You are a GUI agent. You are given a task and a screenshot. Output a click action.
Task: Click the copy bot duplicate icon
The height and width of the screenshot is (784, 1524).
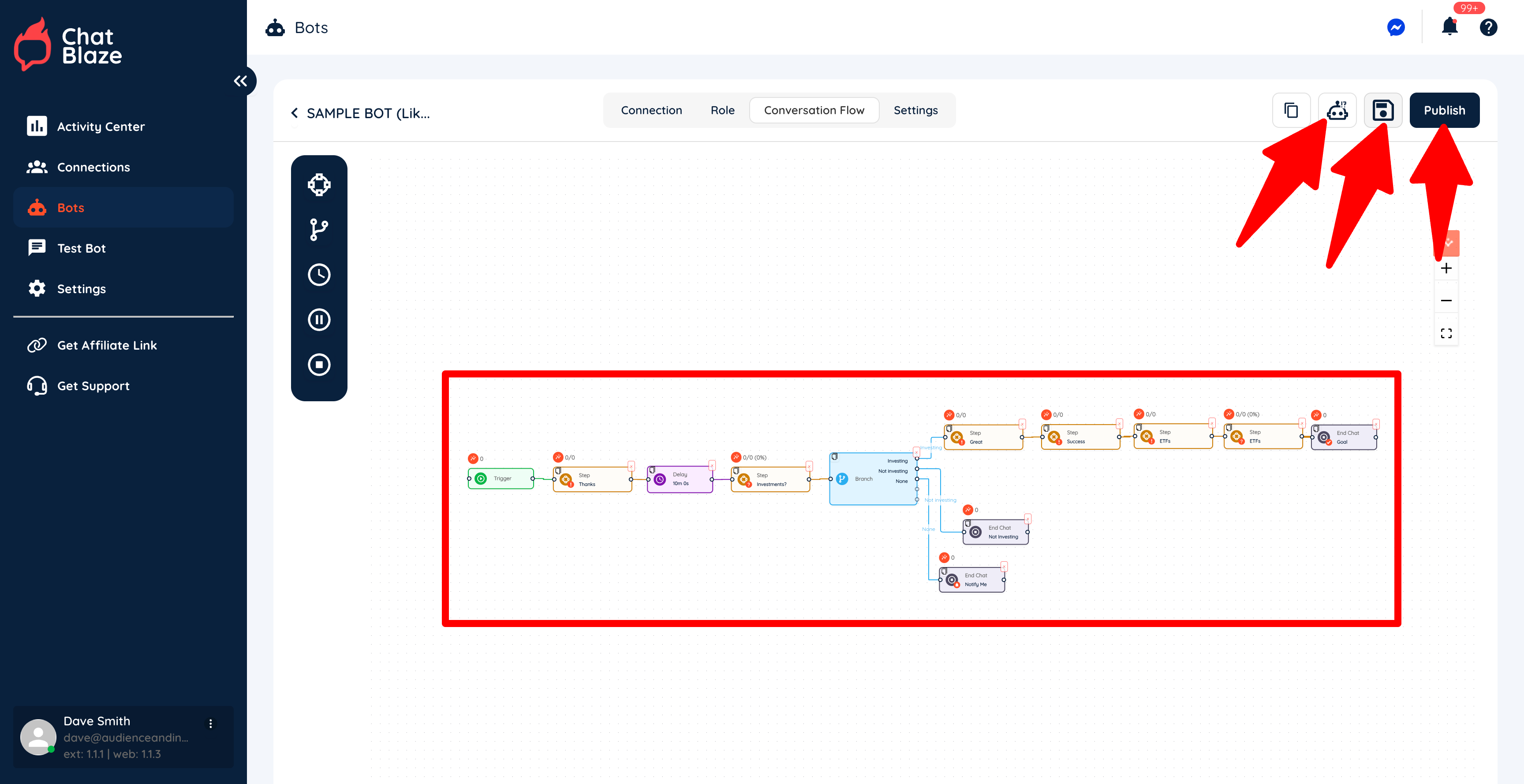[x=1291, y=110]
